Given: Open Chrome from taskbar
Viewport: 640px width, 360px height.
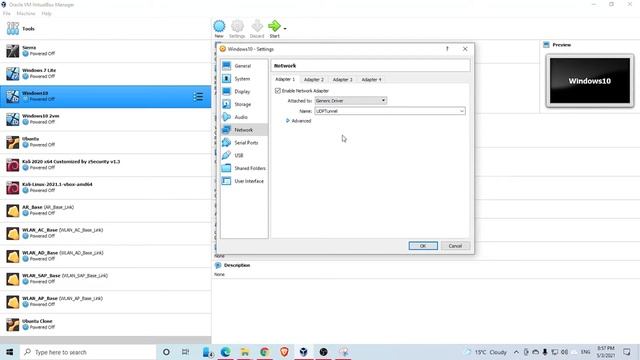Looking at the screenshot, I should tap(264, 352).
